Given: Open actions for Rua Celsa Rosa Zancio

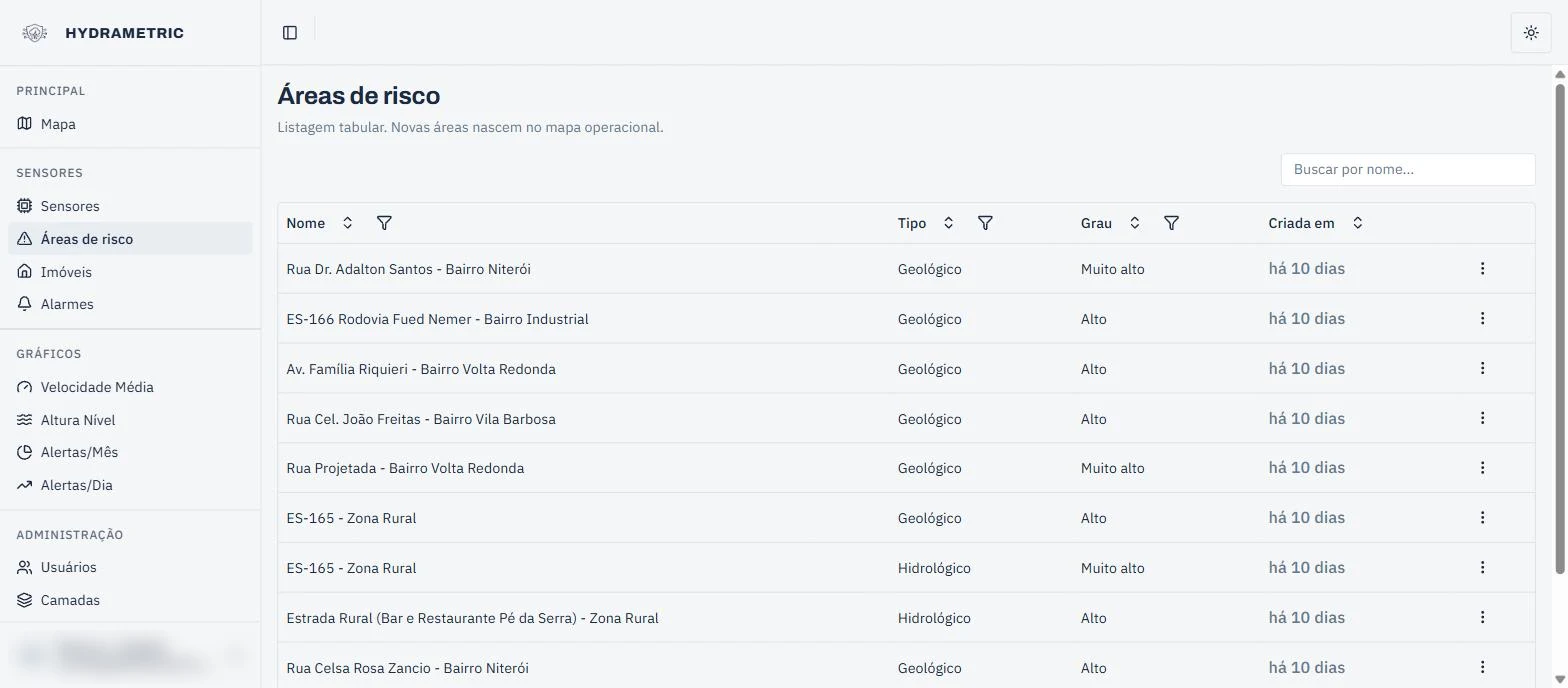Looking at the screenshot, I should [1482, 667].
